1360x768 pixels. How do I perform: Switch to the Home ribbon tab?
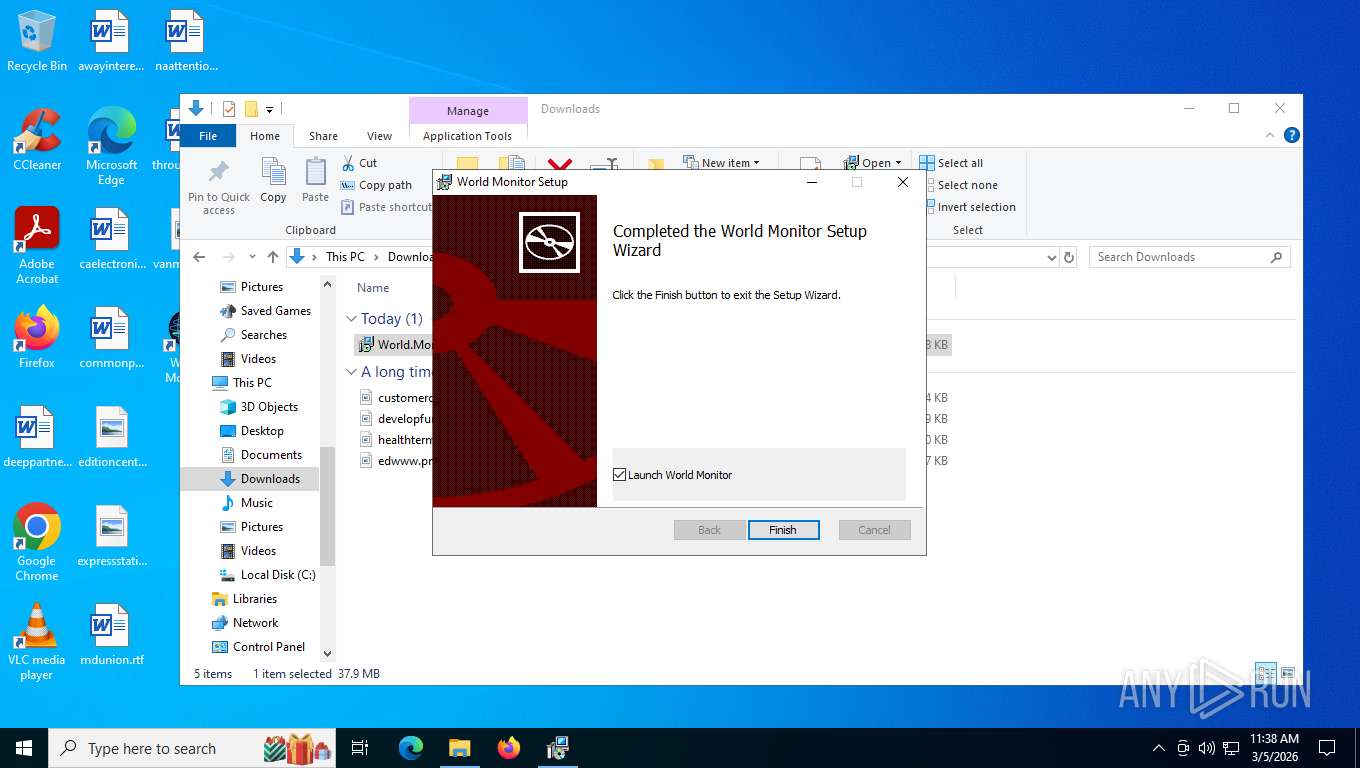(x=265, y=136)
